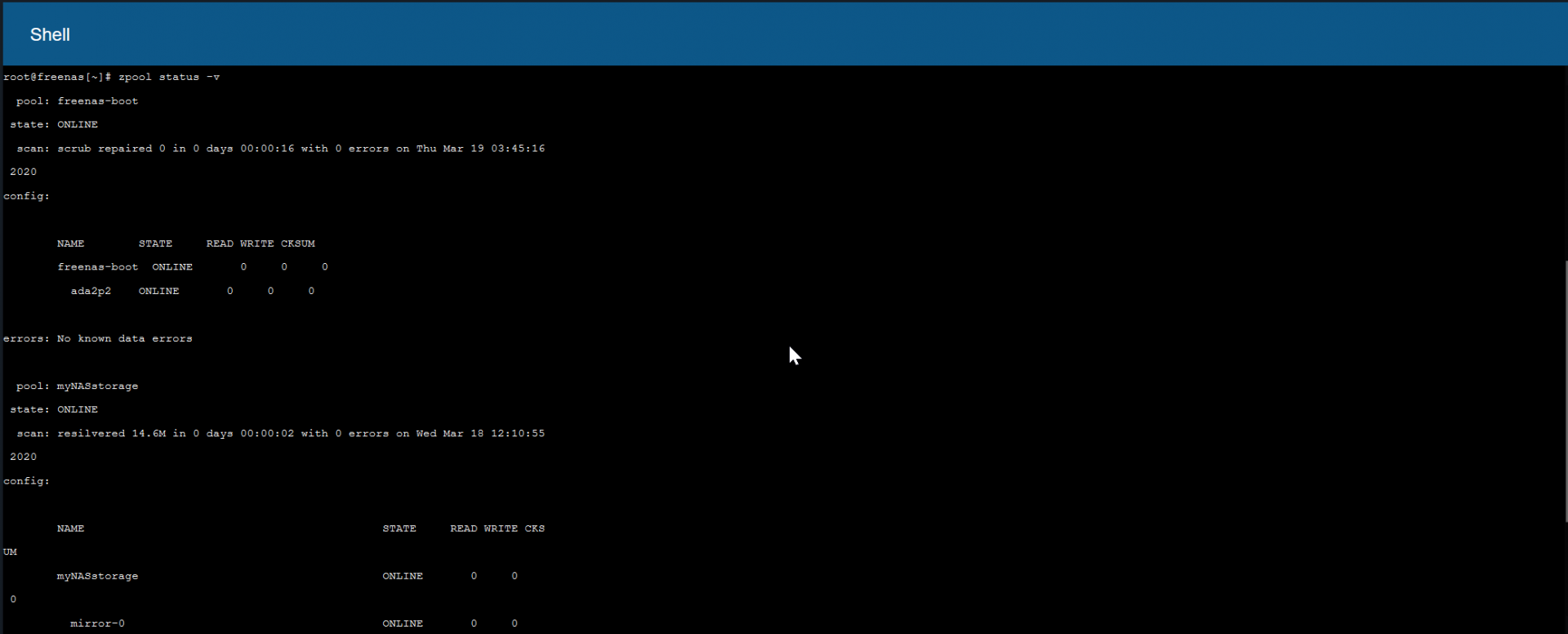Image resolution: width=1568 pixels, height=634 pixels.
Task: Click the myNASstorage 'state: ONLINE' line
Action: click(x=54, y=409)
